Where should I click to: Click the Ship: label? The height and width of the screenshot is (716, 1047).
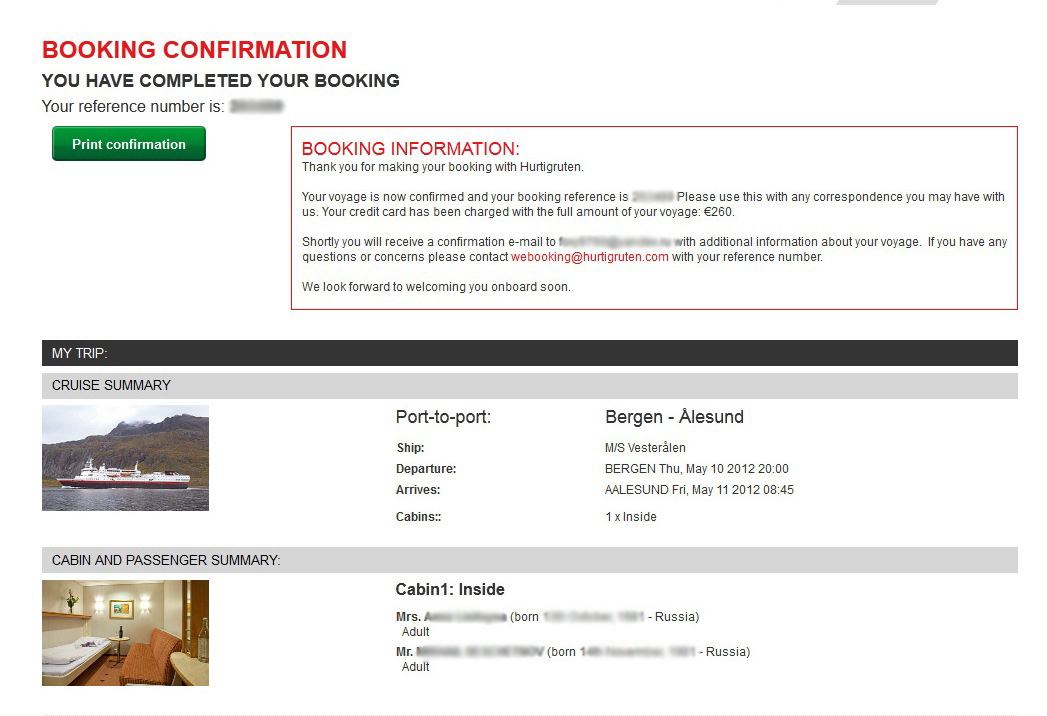(x=410, y=448)
